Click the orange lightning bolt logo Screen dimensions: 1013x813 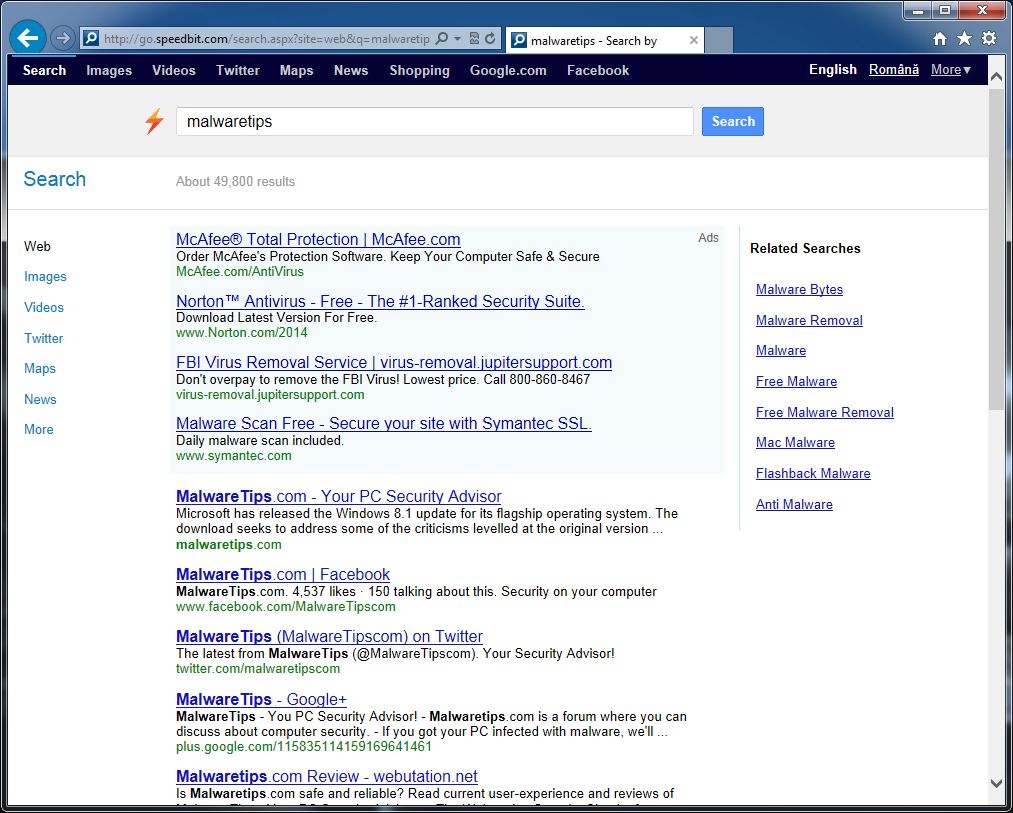154,121
